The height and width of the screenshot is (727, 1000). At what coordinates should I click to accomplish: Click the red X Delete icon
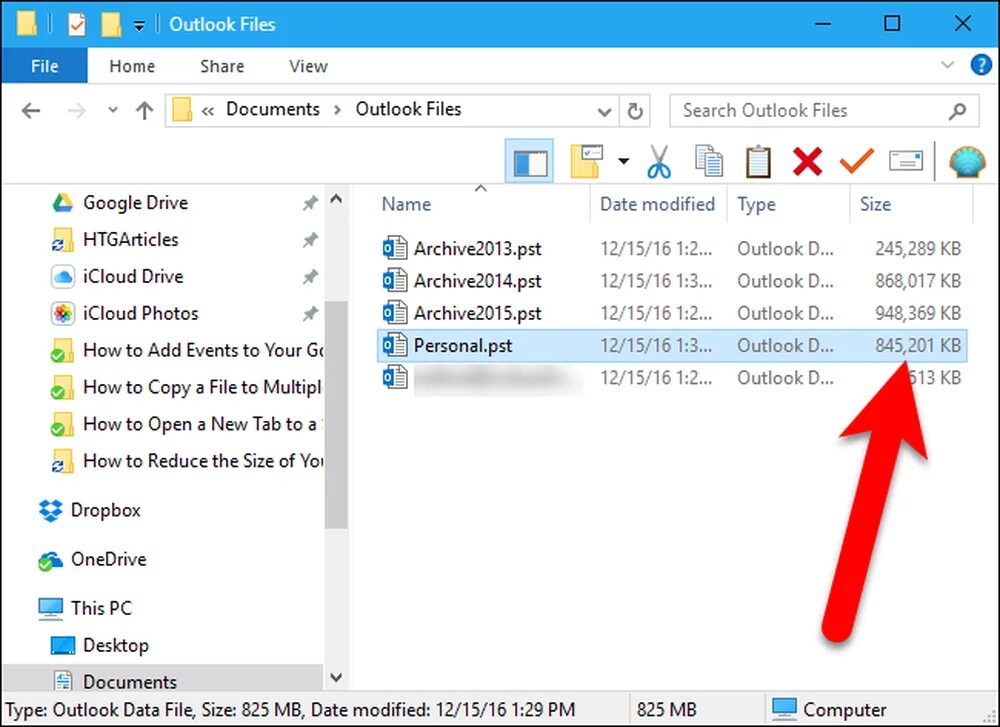tap(807, 161)
